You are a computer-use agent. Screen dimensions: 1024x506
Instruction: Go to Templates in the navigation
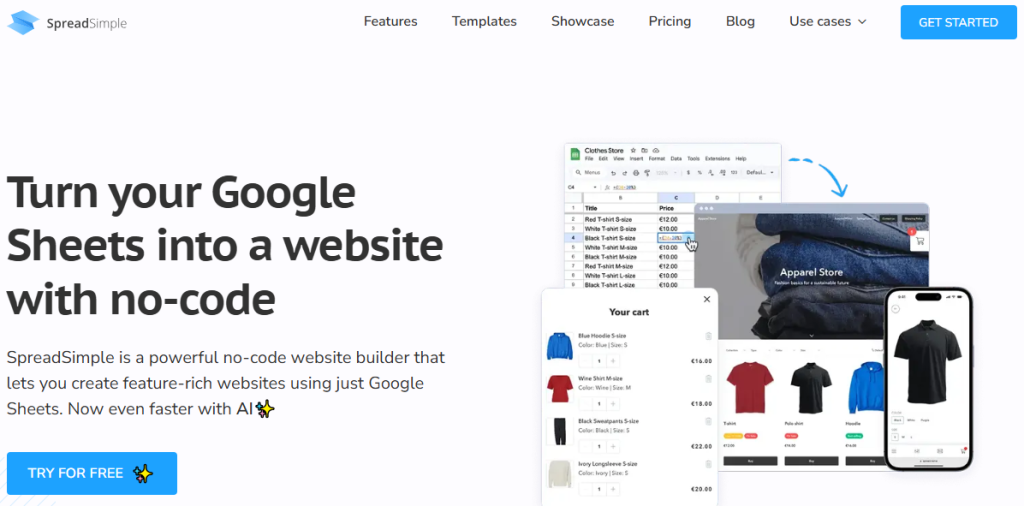[x=484, y=22]
